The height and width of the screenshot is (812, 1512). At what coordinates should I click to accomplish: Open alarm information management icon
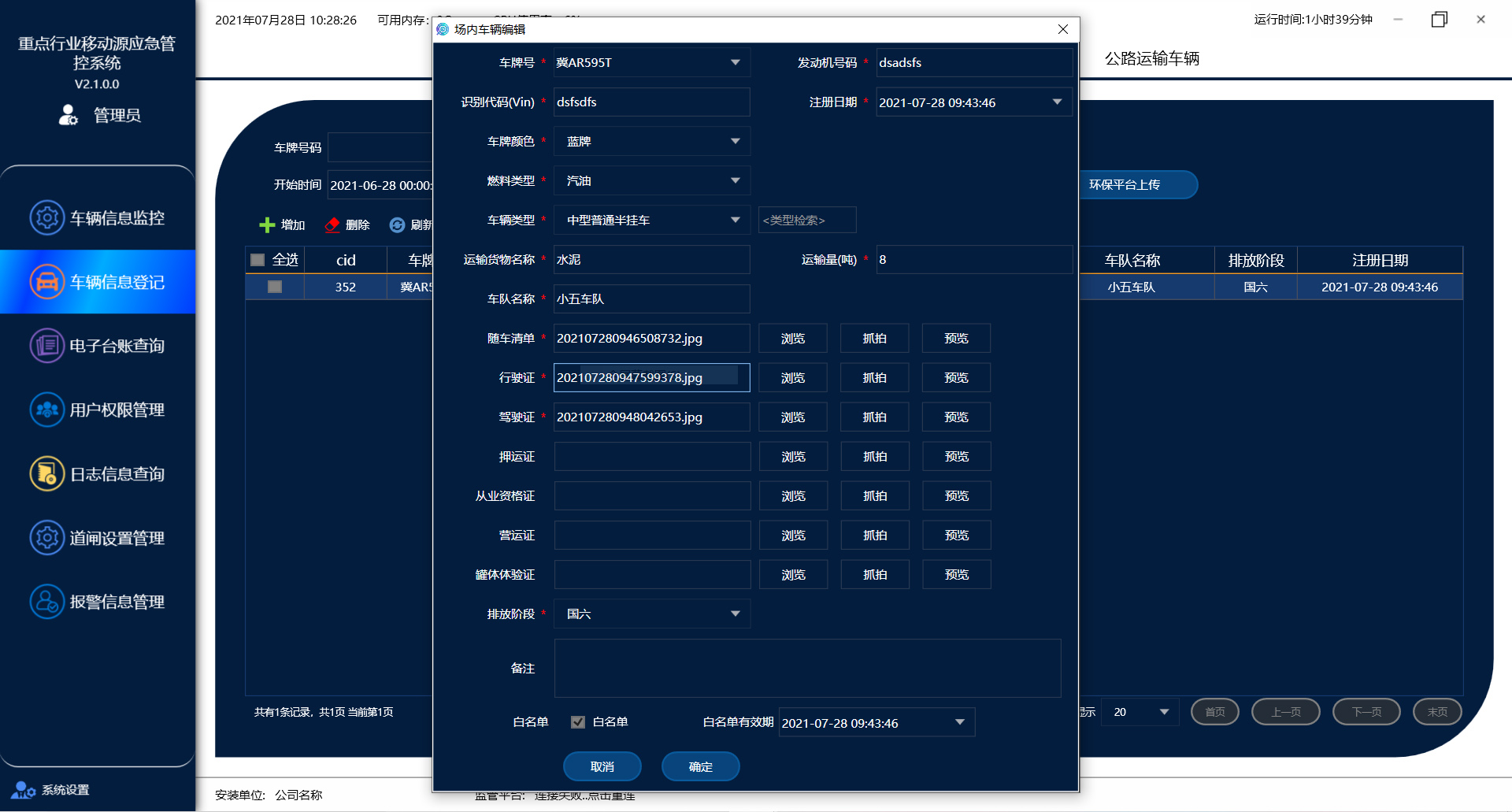pyautogui.click(x=46, y=602)
